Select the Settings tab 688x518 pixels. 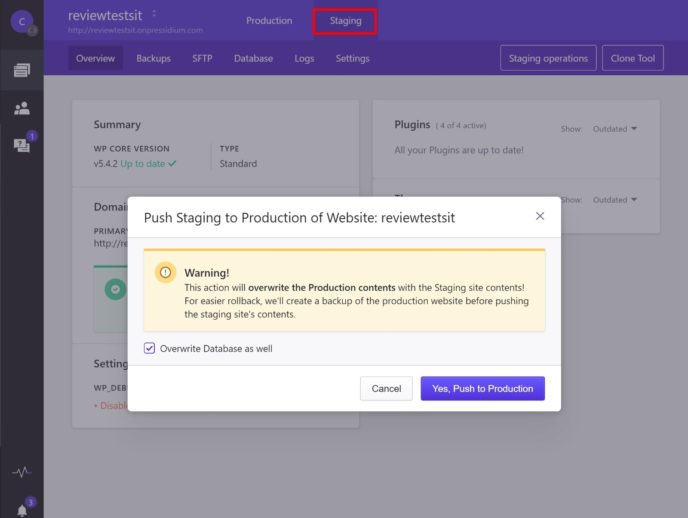click(352, 58)
